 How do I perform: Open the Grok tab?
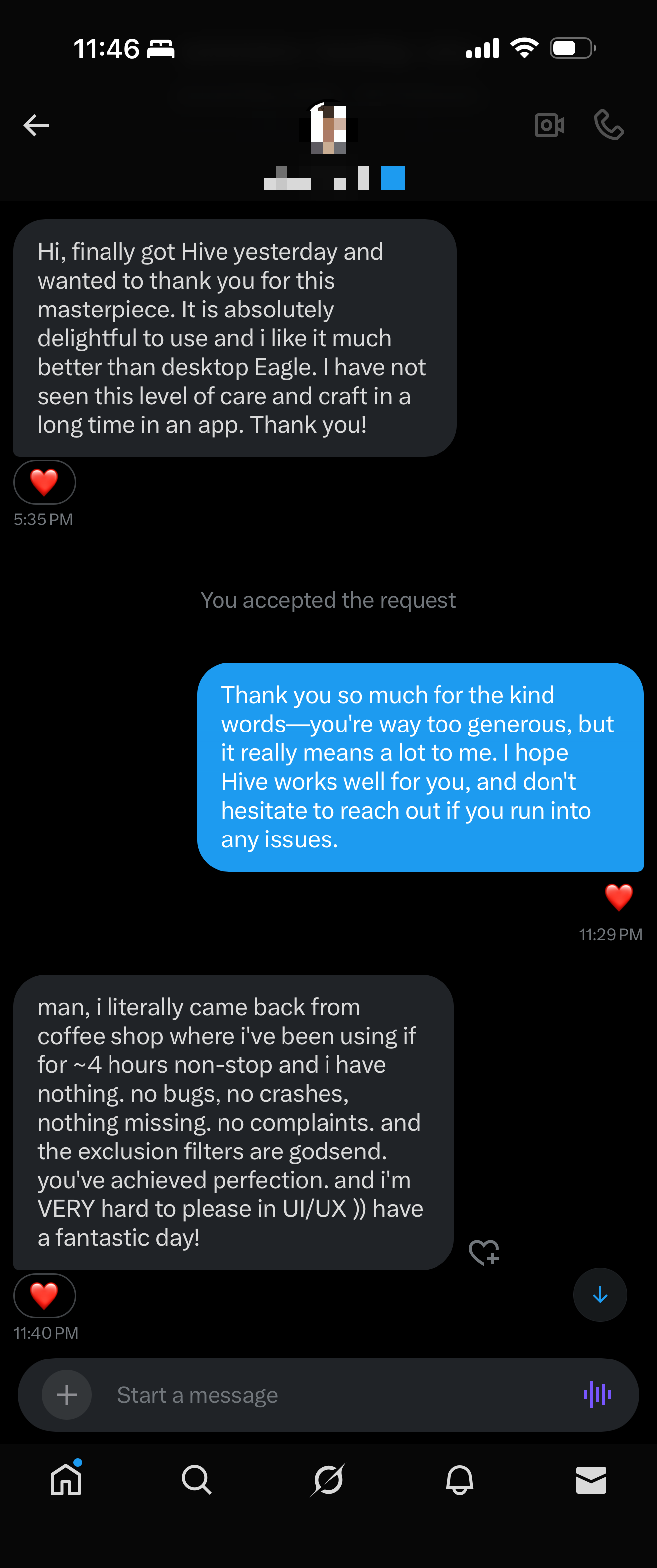click(328, 1480)
